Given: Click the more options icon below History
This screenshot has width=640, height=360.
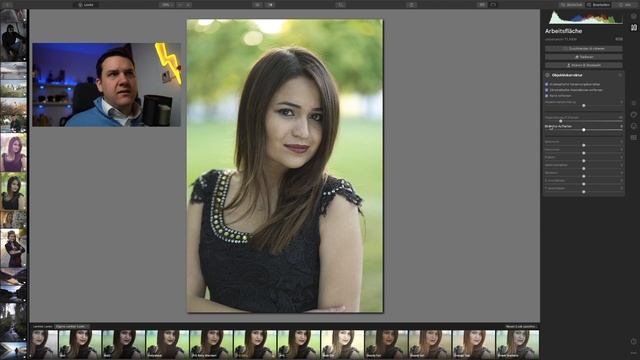Looking at the screenshot, I should click(x=633, y=353).
